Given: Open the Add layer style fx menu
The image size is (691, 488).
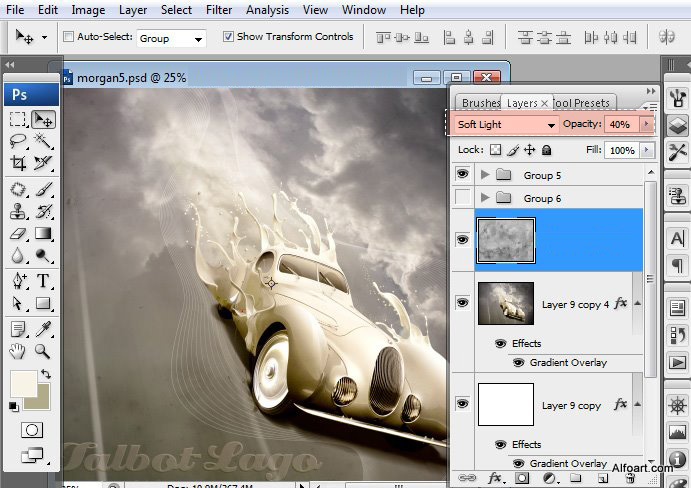Looking at the screenshot, I should [x=495, y=478].
